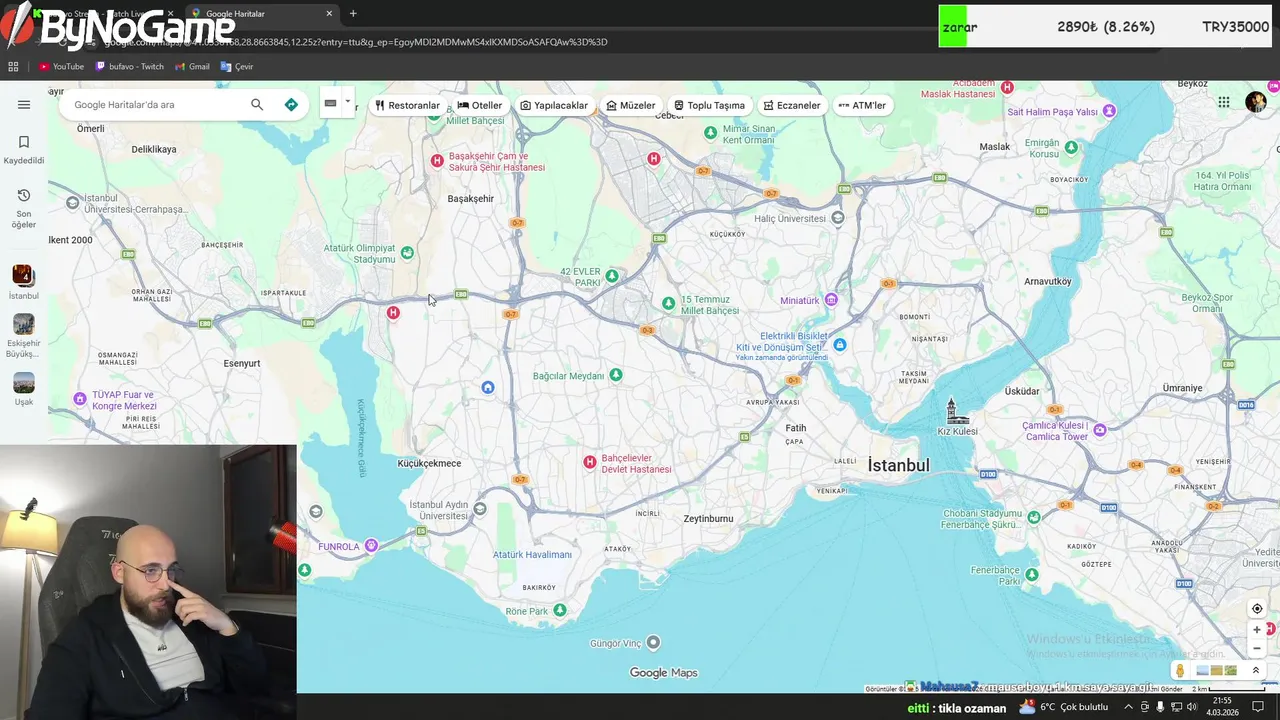This screenshot has width=1280, height=720.
Task: Select the first map layer thumbnail
Action: (x=1202, y=671)
